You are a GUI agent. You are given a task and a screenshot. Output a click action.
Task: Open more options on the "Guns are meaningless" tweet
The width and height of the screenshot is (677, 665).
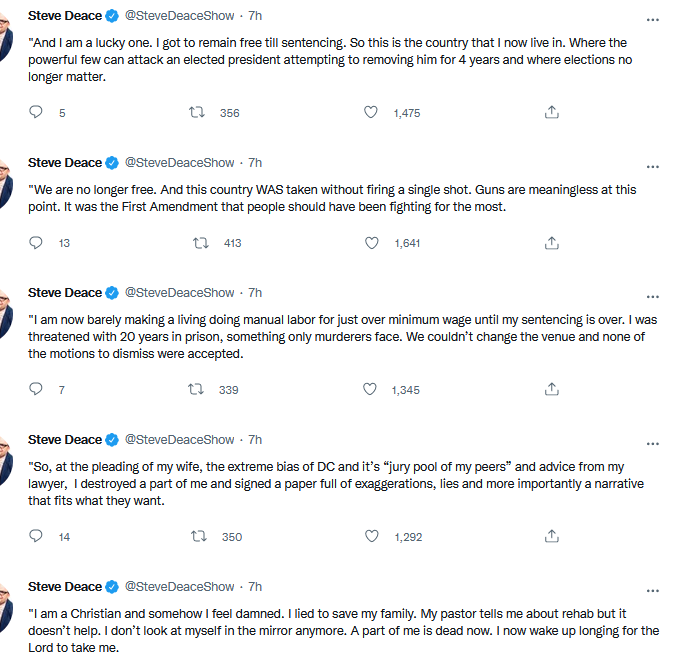point(653,166)
